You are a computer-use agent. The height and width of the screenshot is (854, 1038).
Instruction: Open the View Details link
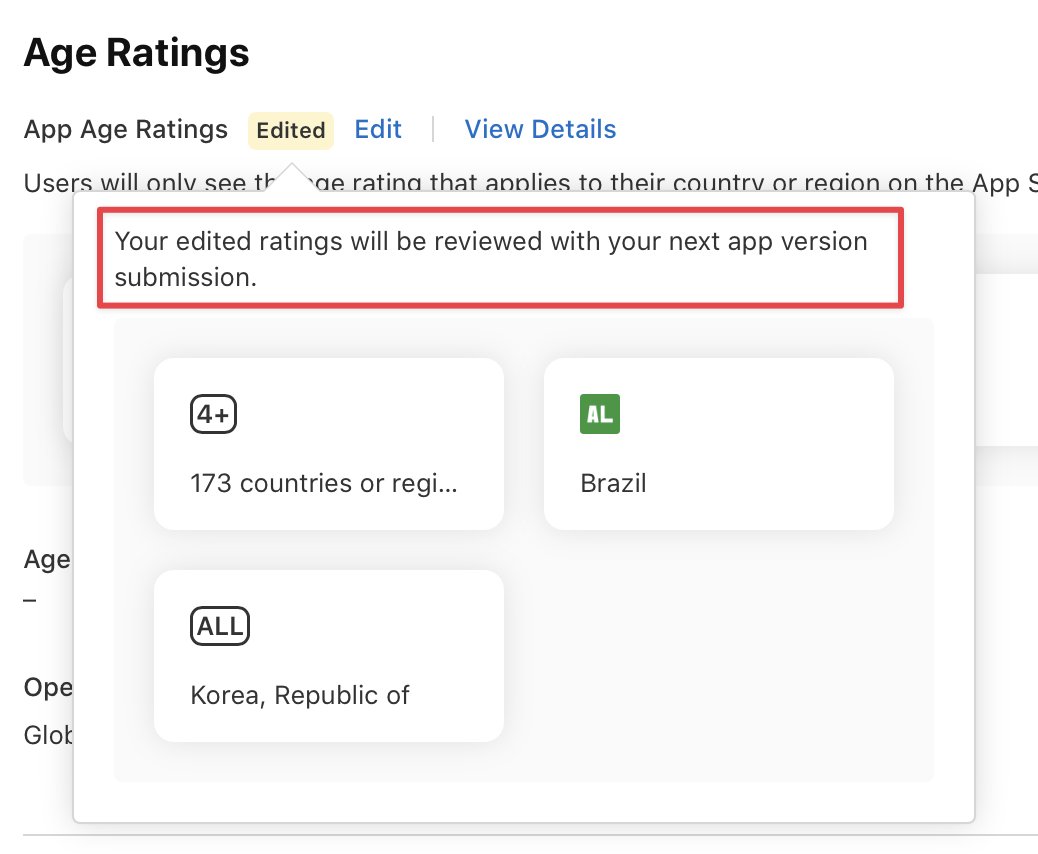[x=540, y=130]
